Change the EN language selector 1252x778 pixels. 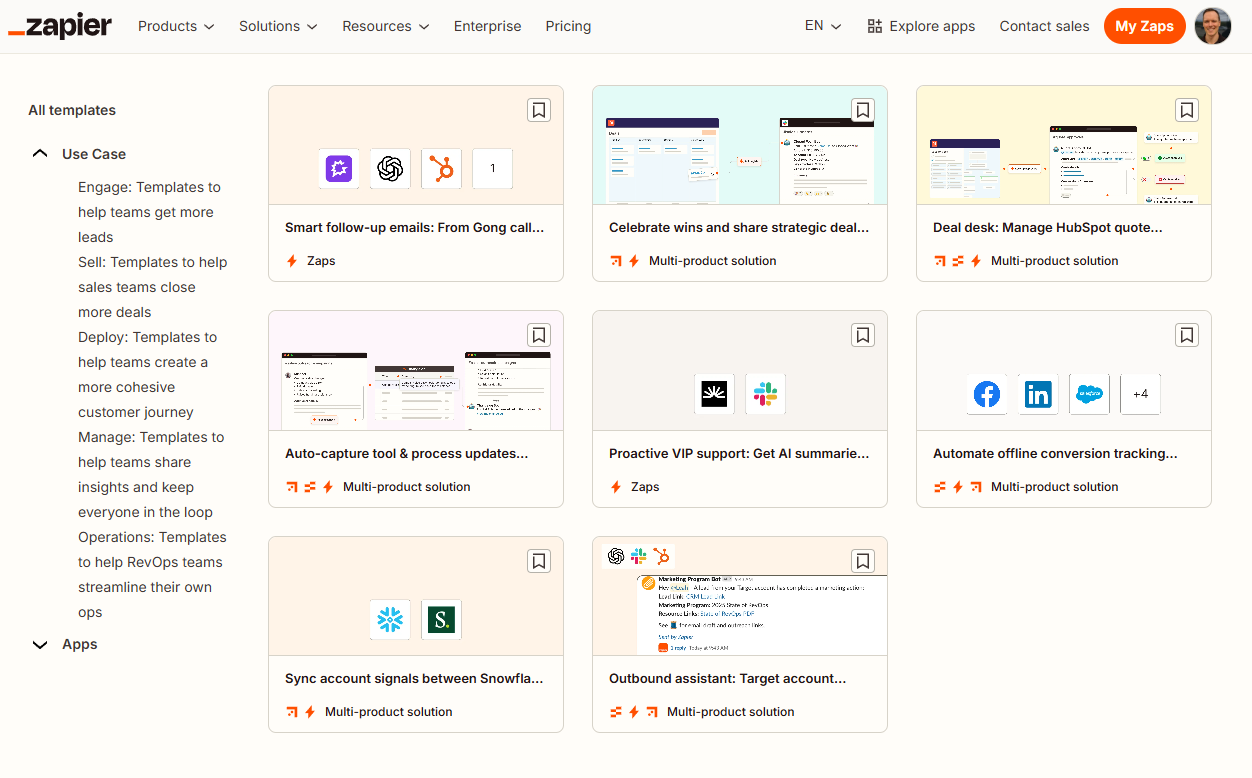click(822, 26)
